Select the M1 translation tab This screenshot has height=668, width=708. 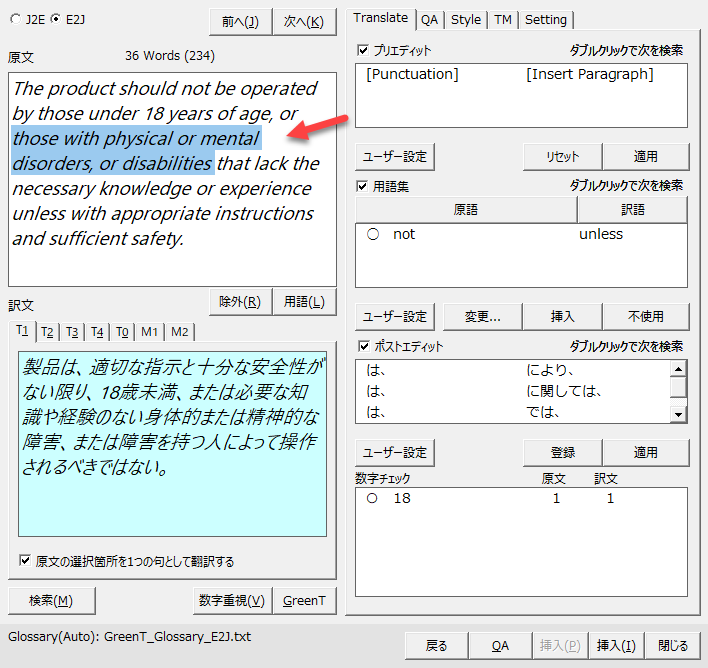click(149, 332)
